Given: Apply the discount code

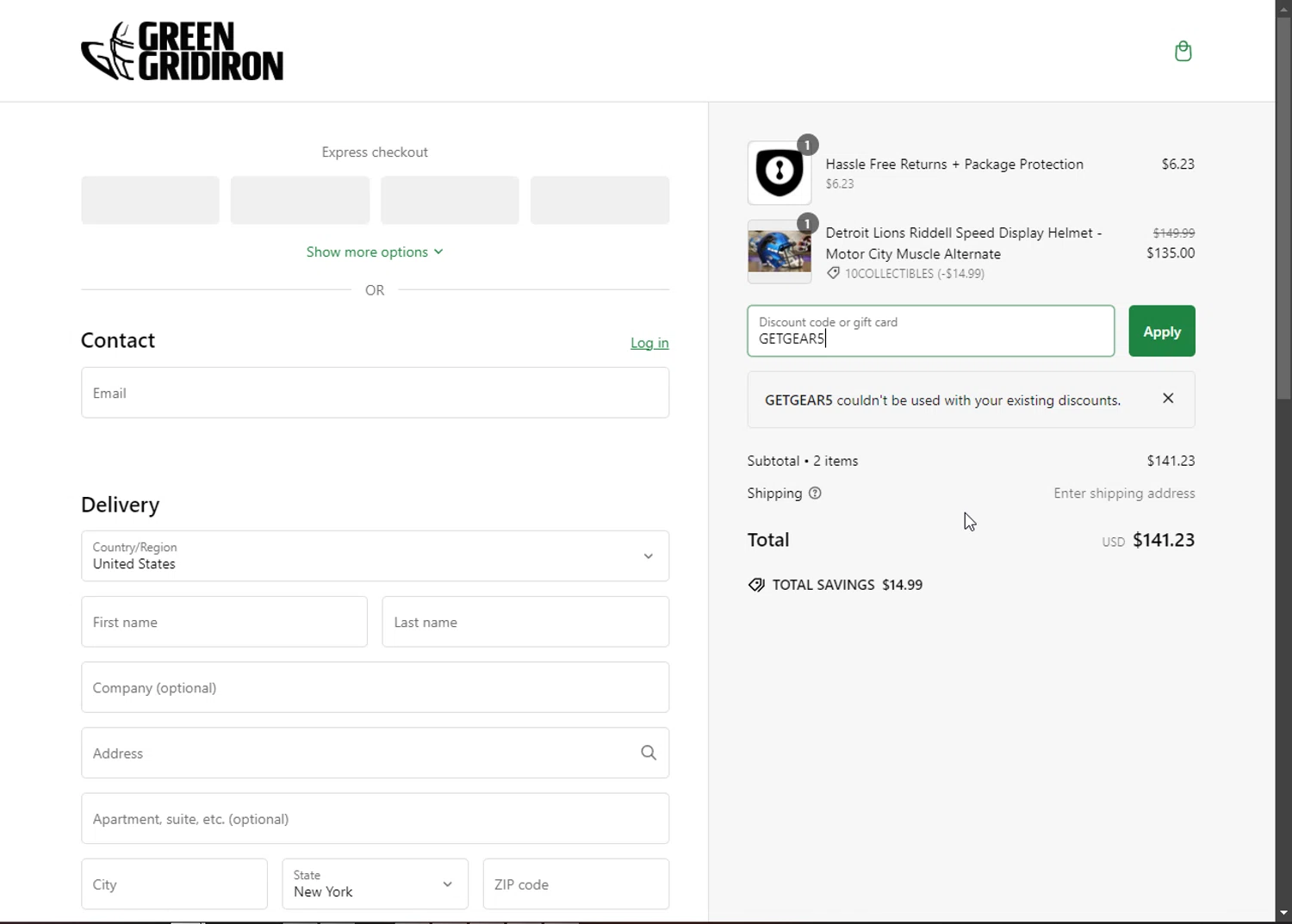Looking at the screenshot, I should (x=1162, y=331).
